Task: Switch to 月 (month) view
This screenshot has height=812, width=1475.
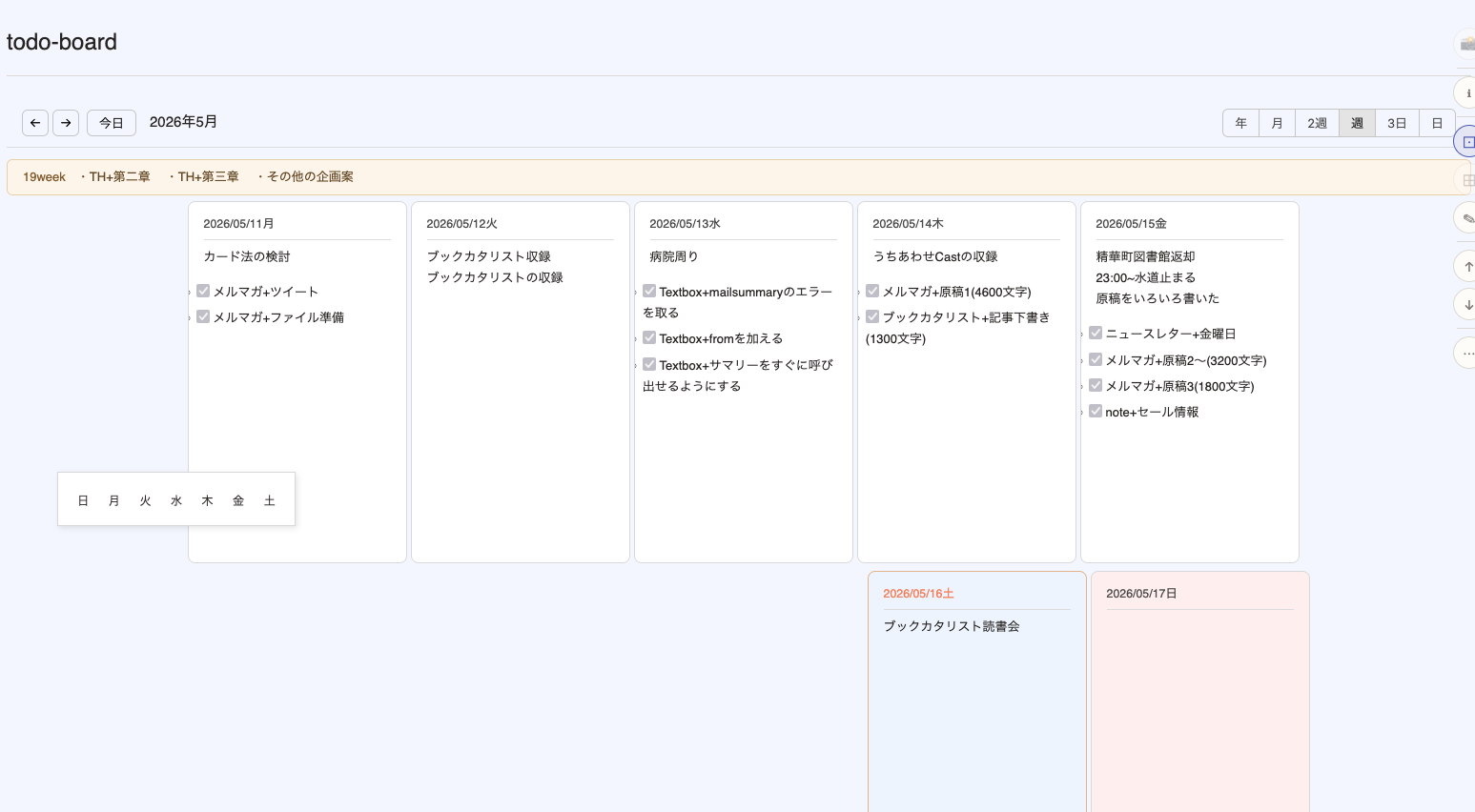Action: coord(1277,123)
